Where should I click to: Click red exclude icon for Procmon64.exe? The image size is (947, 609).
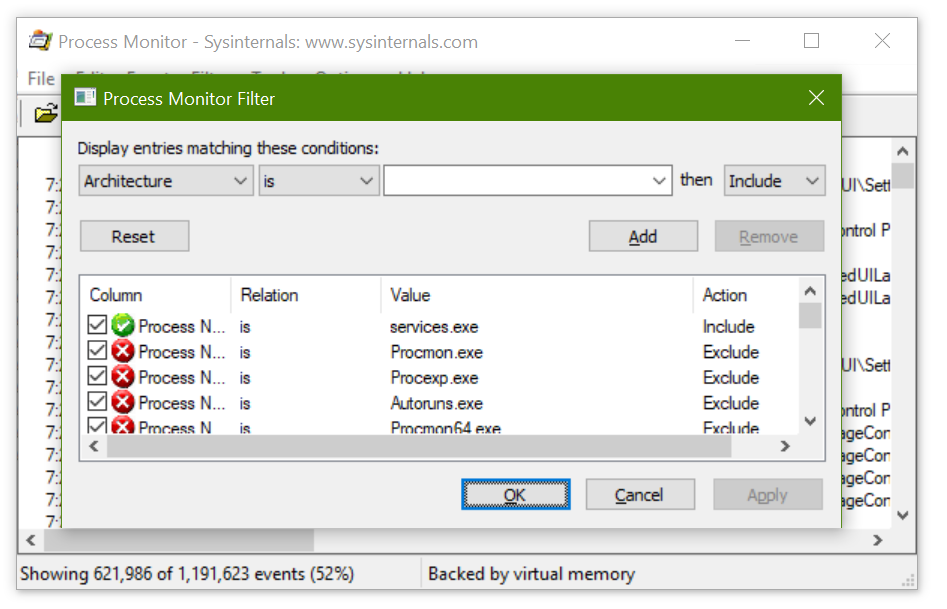click(123, 425)
